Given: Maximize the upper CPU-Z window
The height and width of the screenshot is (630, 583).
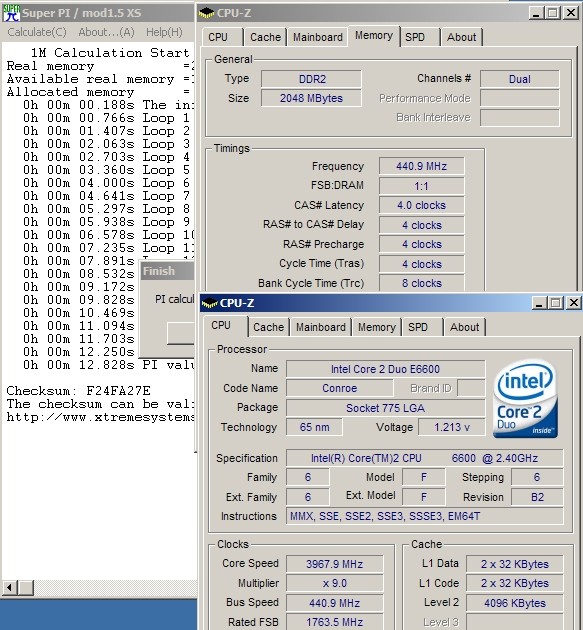Looking at the screenshot, I should coord(552,13).
